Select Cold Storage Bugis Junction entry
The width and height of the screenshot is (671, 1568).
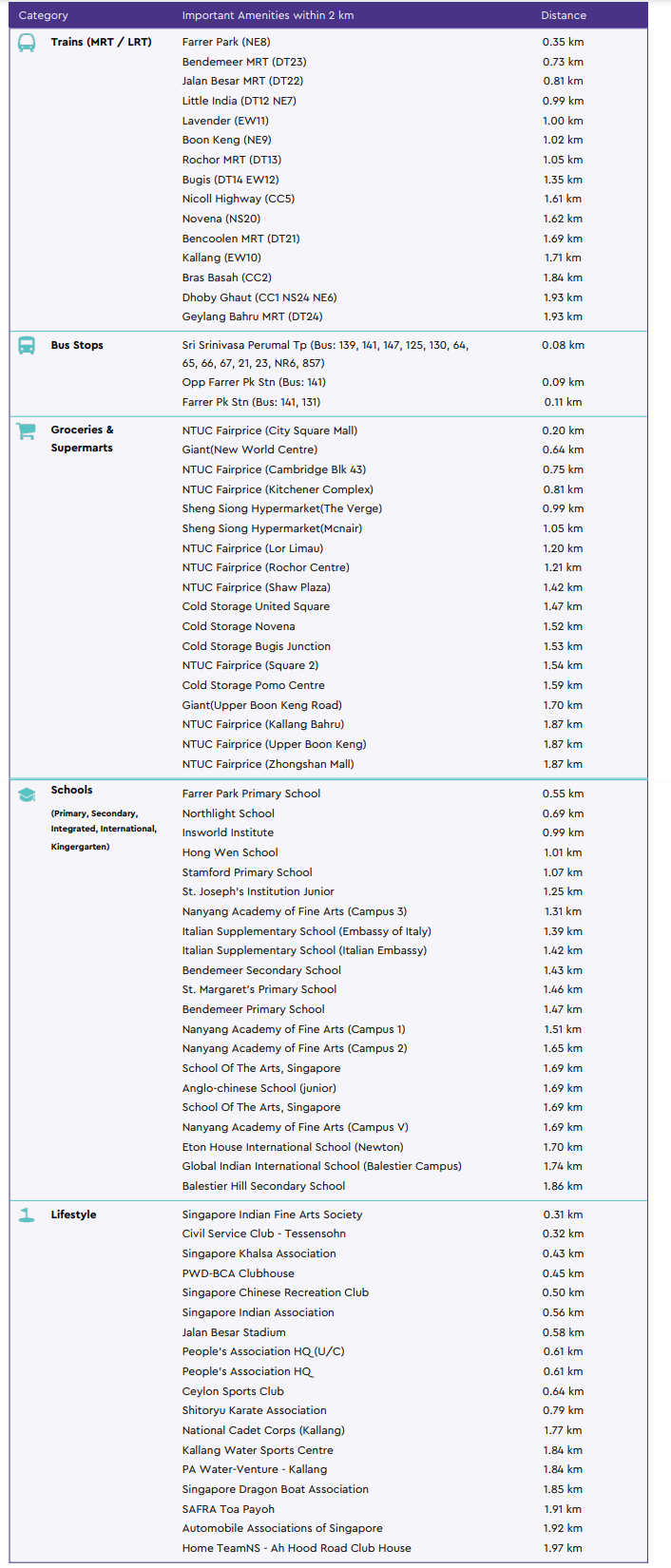pyautogui.click(x=257, y=646)
